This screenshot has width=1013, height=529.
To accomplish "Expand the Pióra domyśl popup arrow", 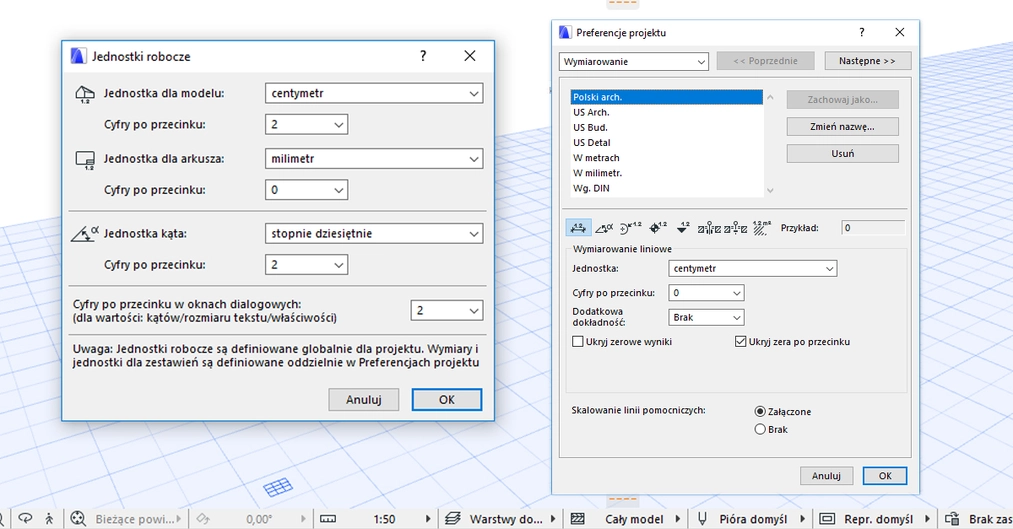I will [x=802, y=519].
